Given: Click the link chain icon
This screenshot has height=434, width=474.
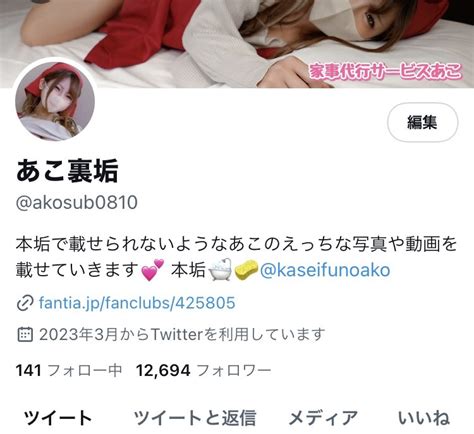Looking at the screenshot, I should [x=25, y=303].
